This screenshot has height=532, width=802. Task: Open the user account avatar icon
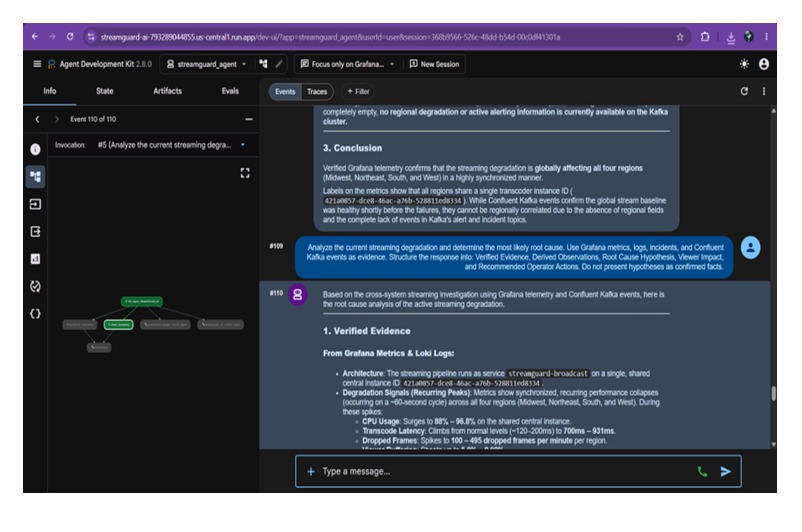(764, 64)
